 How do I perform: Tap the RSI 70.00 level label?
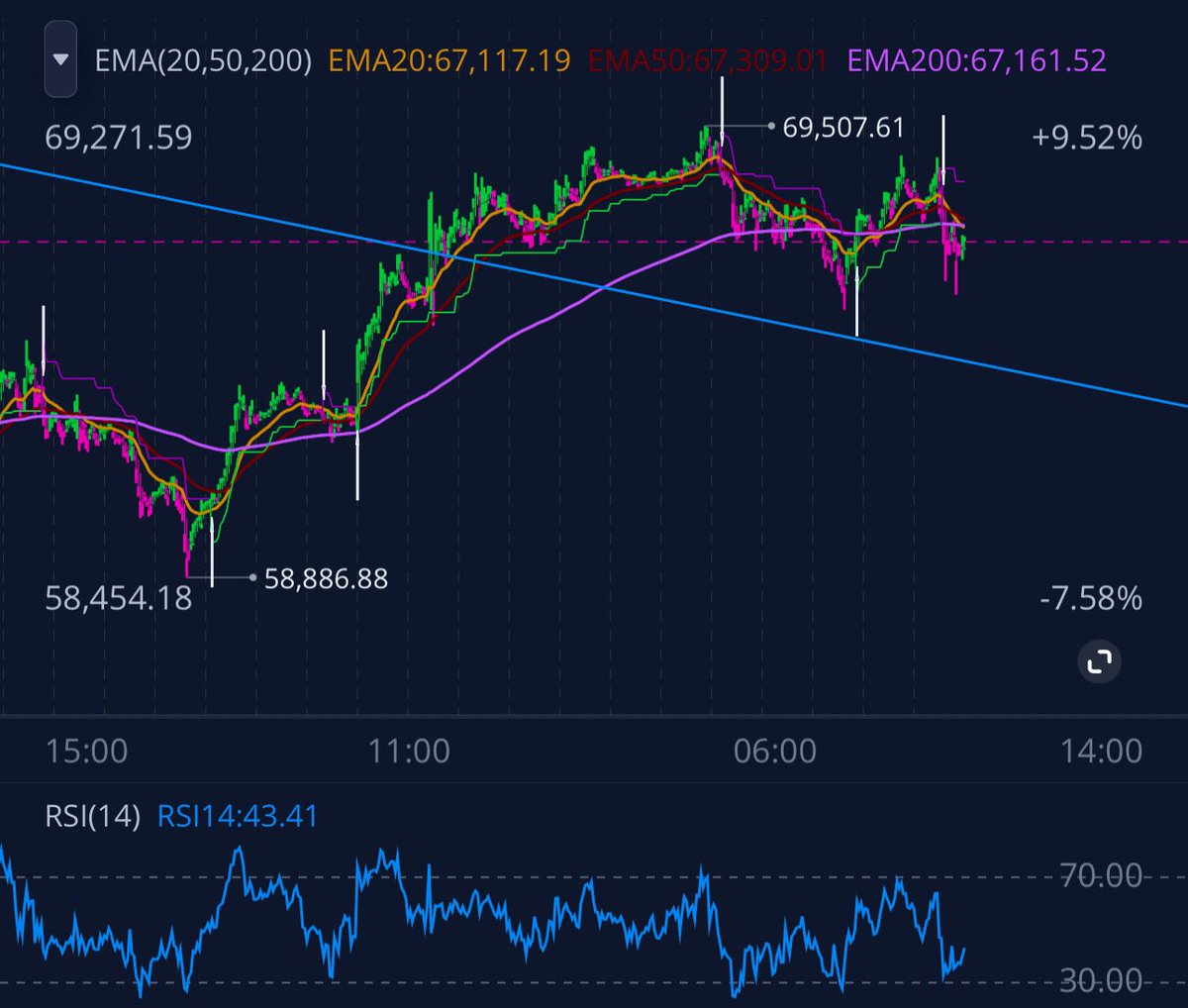tap(1101, 875)
